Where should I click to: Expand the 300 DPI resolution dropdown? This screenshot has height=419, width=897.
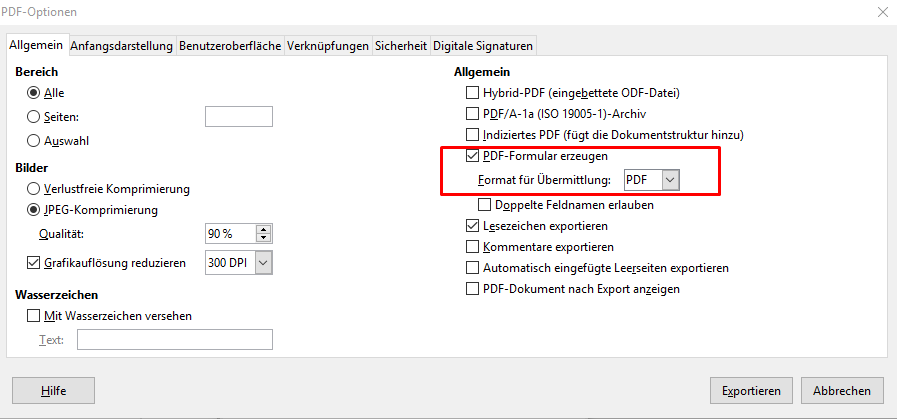point(263,263)
